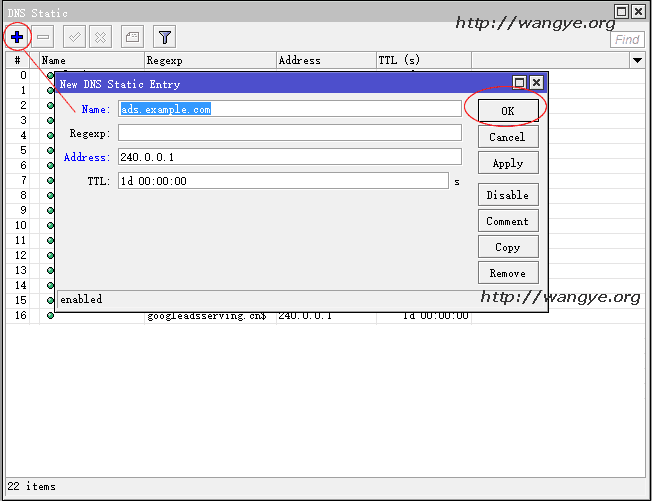Click the checkmark enable icon in toolbar

click(x=74, y=37)
